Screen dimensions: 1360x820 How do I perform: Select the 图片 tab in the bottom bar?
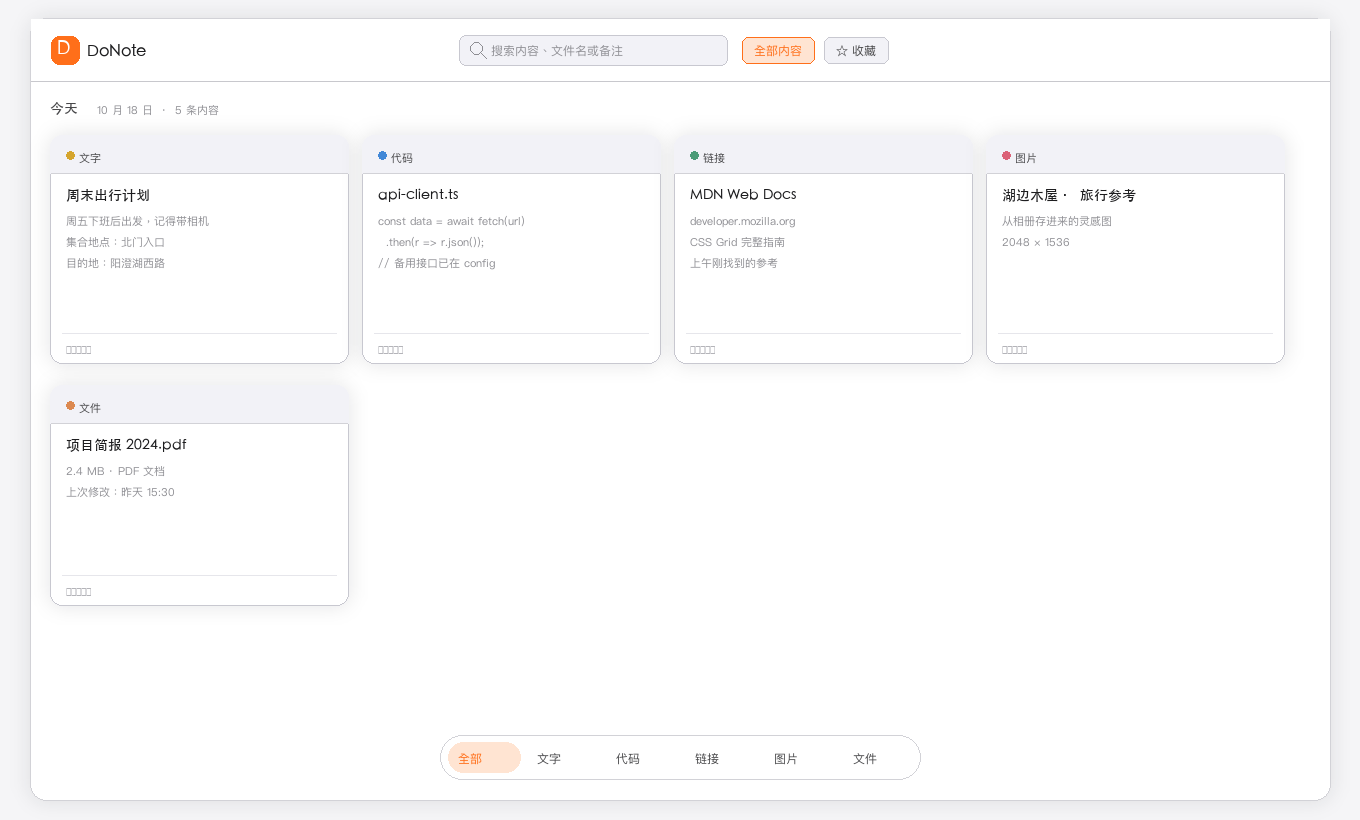[x=786, y=758]
